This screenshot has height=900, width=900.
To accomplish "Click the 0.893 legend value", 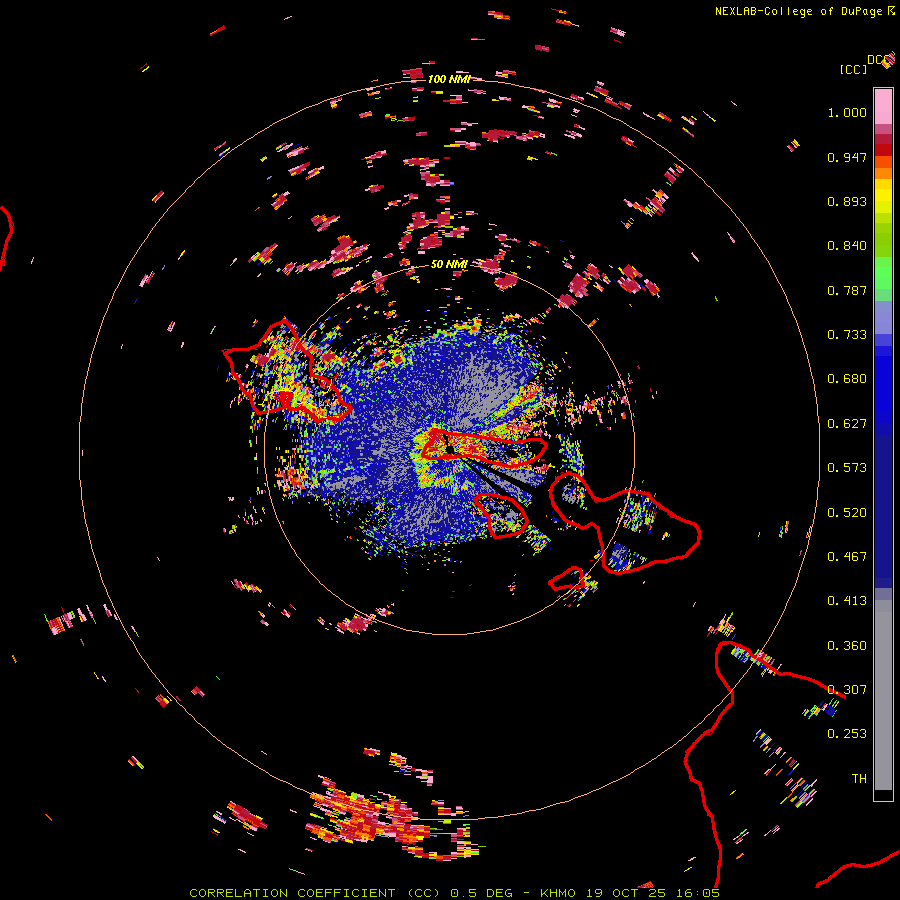I will pos(847,201).
